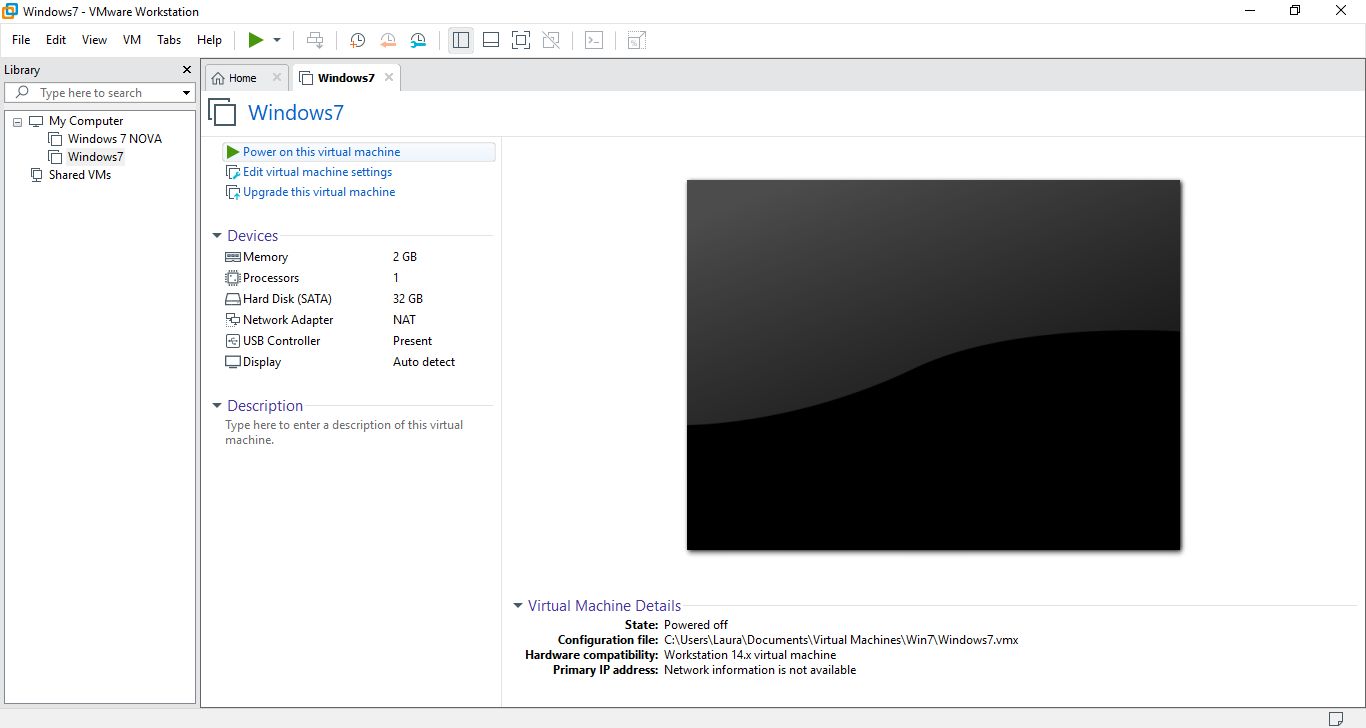1366x728 pixels.
Task: Select Windows 7 NOVA in the library
Action: click(x=113, y=138)
